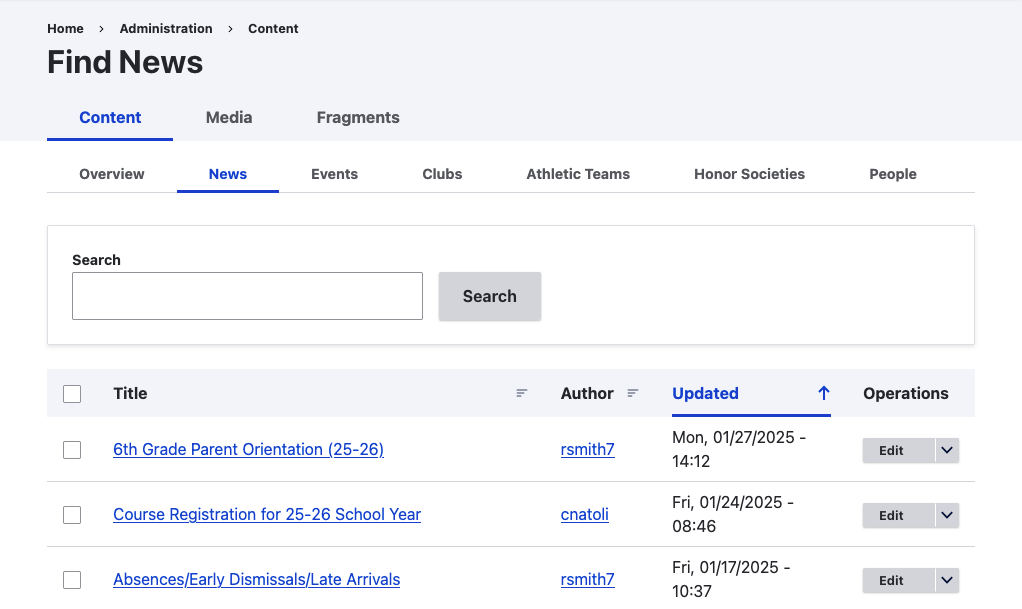Click into the Search text field

(x=247, y=296)
